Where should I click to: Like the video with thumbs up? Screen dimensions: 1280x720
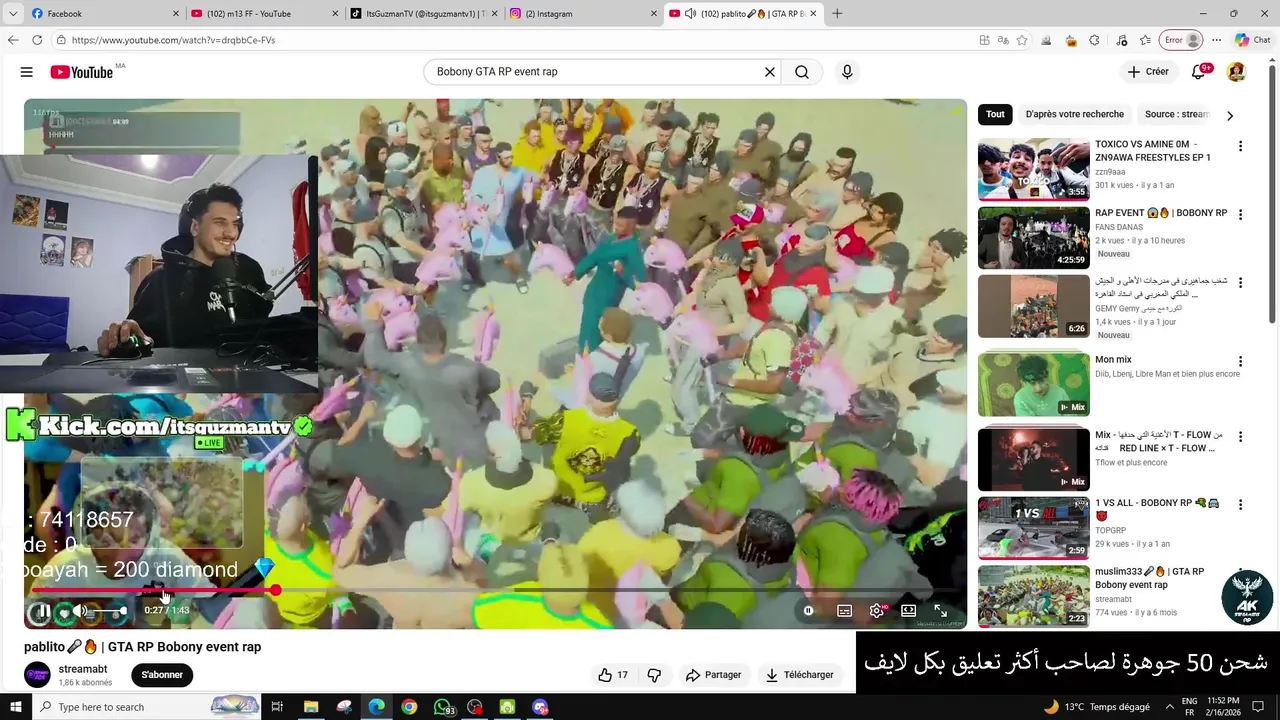click(613, 675)
